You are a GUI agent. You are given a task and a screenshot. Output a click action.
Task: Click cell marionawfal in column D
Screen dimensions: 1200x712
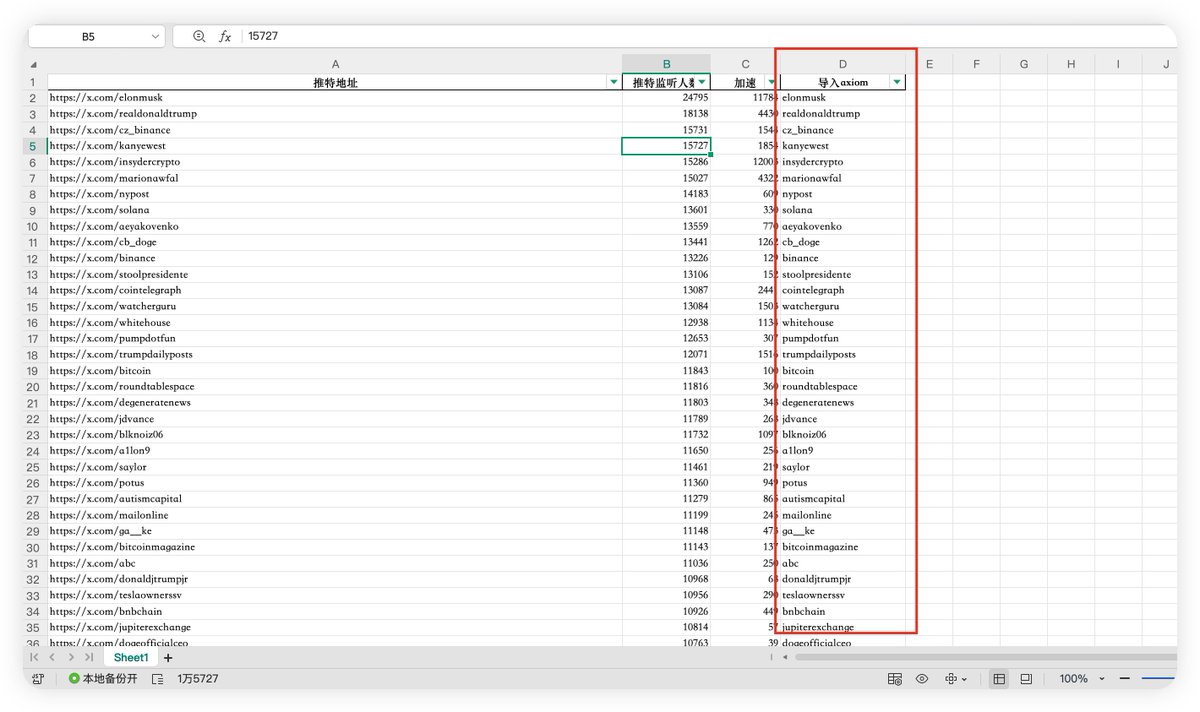pyautogui.click(x=842, y=178)
